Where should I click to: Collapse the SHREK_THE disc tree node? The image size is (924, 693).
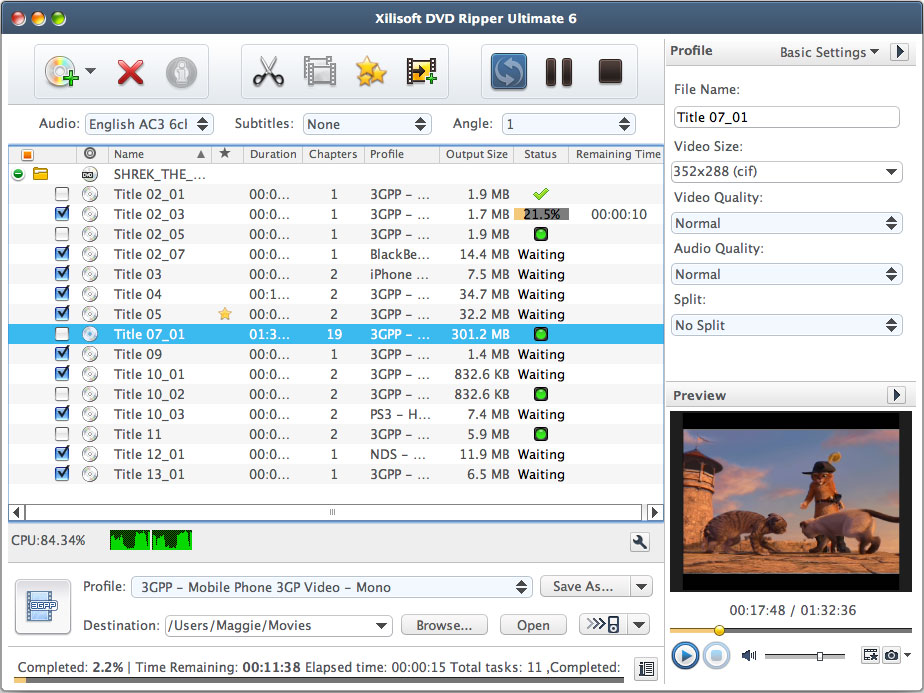(18, 174)
